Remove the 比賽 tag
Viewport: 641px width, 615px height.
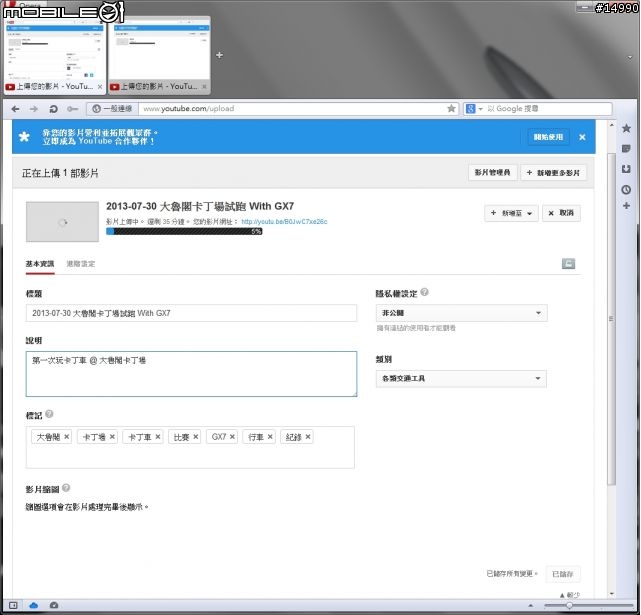pyautogui.click(x=195, y=437)
